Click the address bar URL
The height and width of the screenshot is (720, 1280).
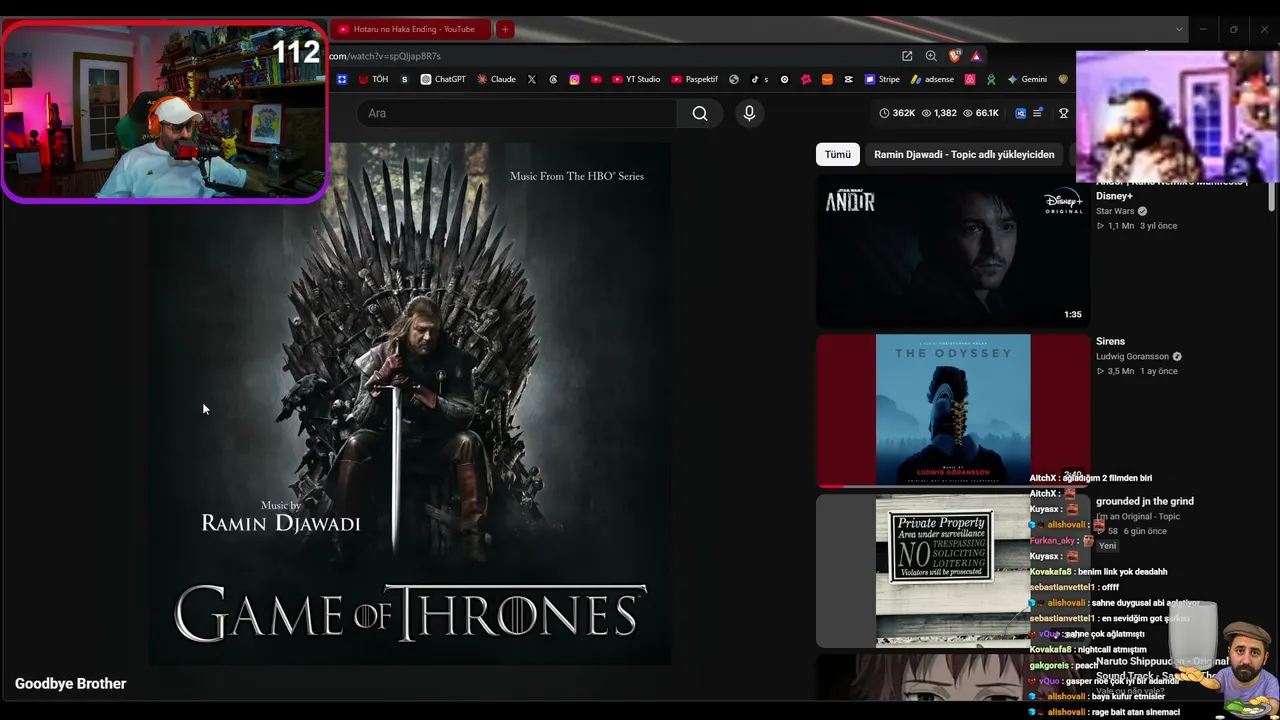385,56
